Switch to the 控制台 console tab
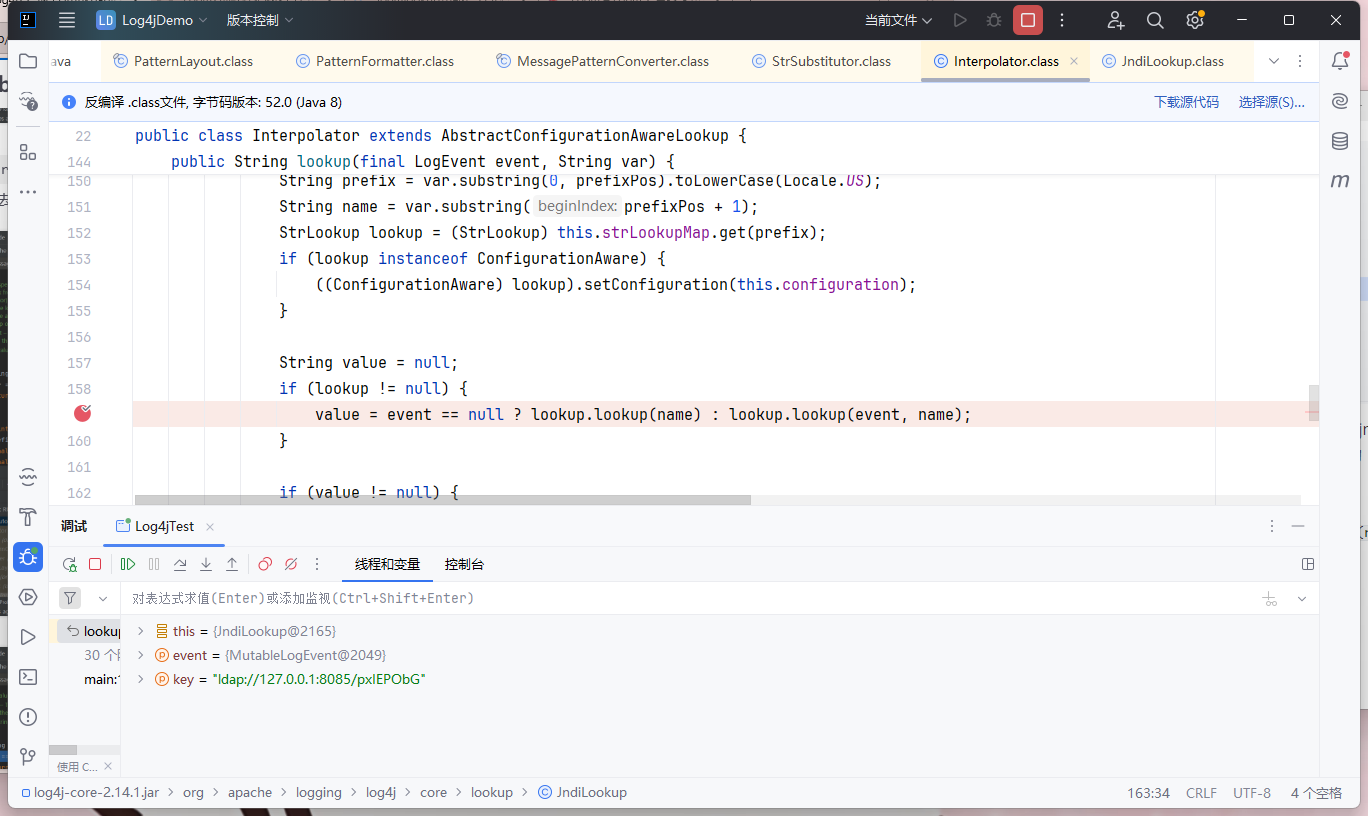Screen dimensions: 1368x816 [x=464, y=564]
